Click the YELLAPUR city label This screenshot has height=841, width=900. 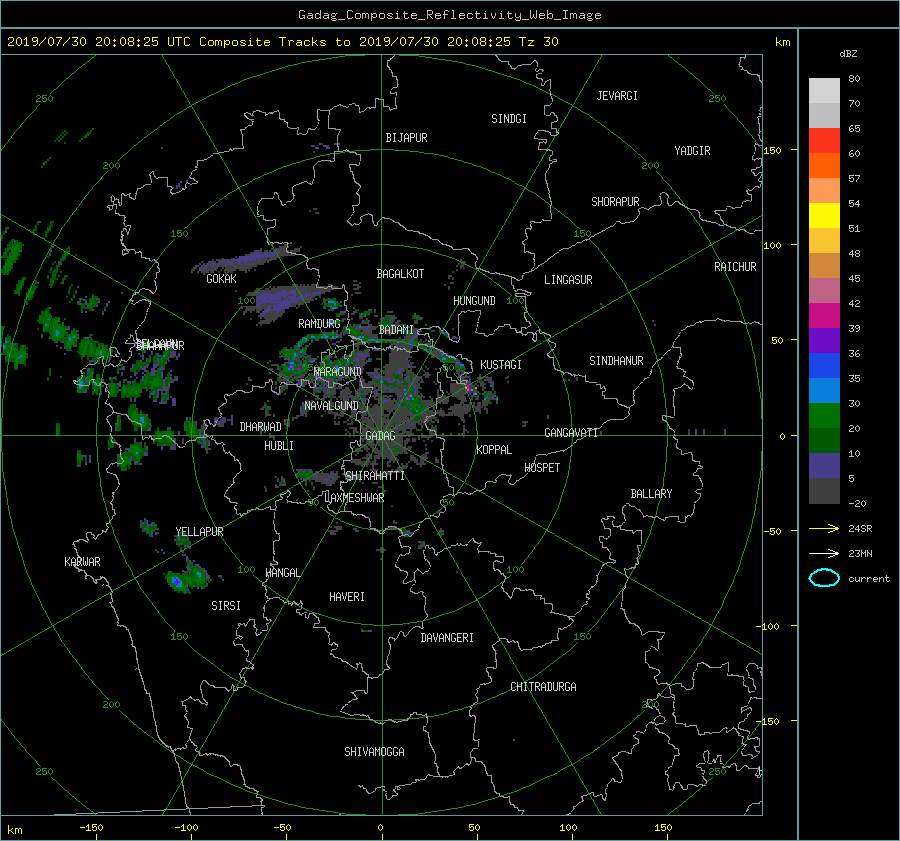(x=199, y=532)
